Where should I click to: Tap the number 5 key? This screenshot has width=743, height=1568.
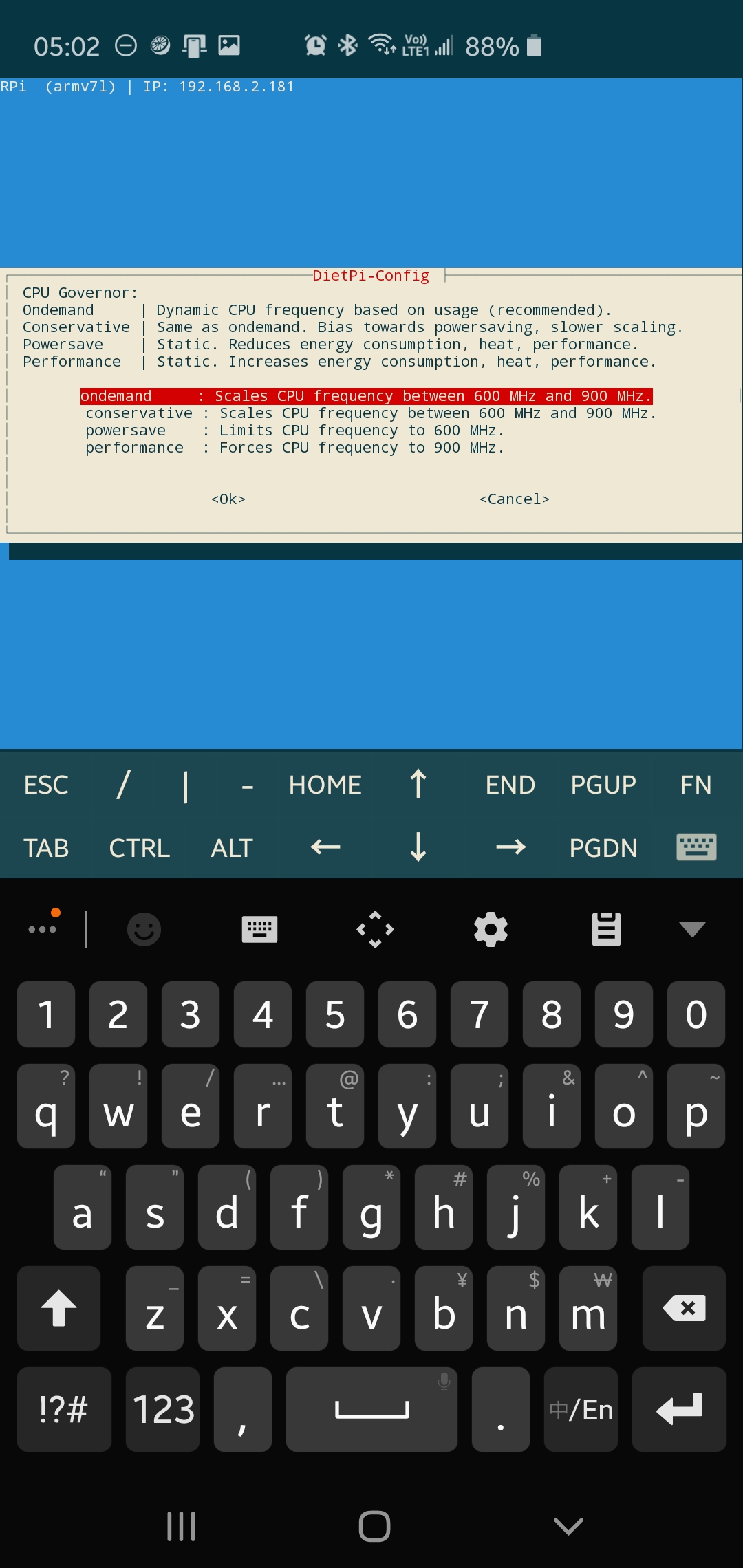[335, 1014]
